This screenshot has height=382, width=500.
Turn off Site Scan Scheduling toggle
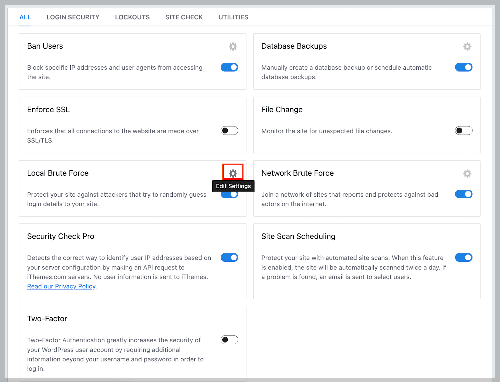pos(464,257)
